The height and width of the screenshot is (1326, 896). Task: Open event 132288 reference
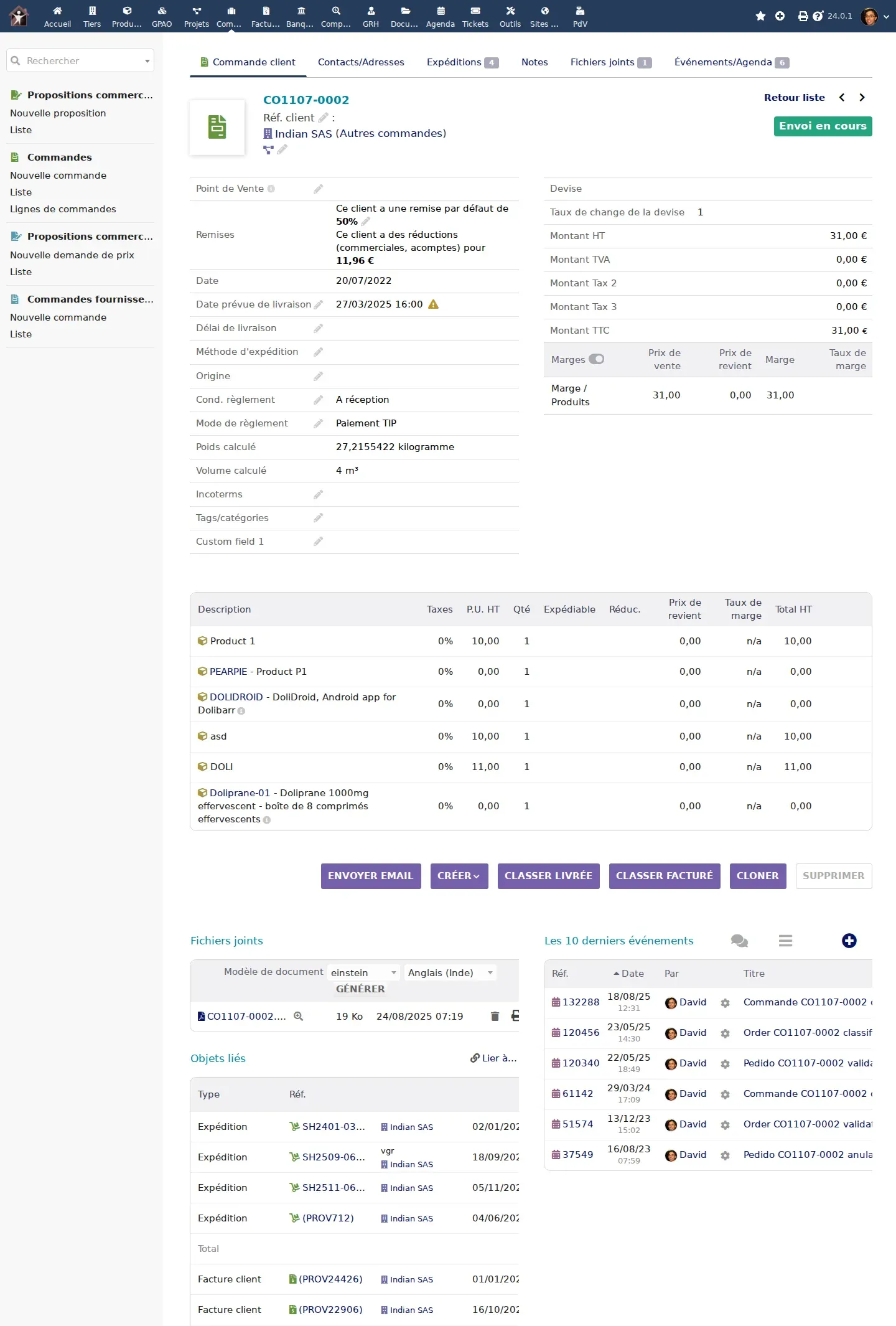coord(576,1002)
